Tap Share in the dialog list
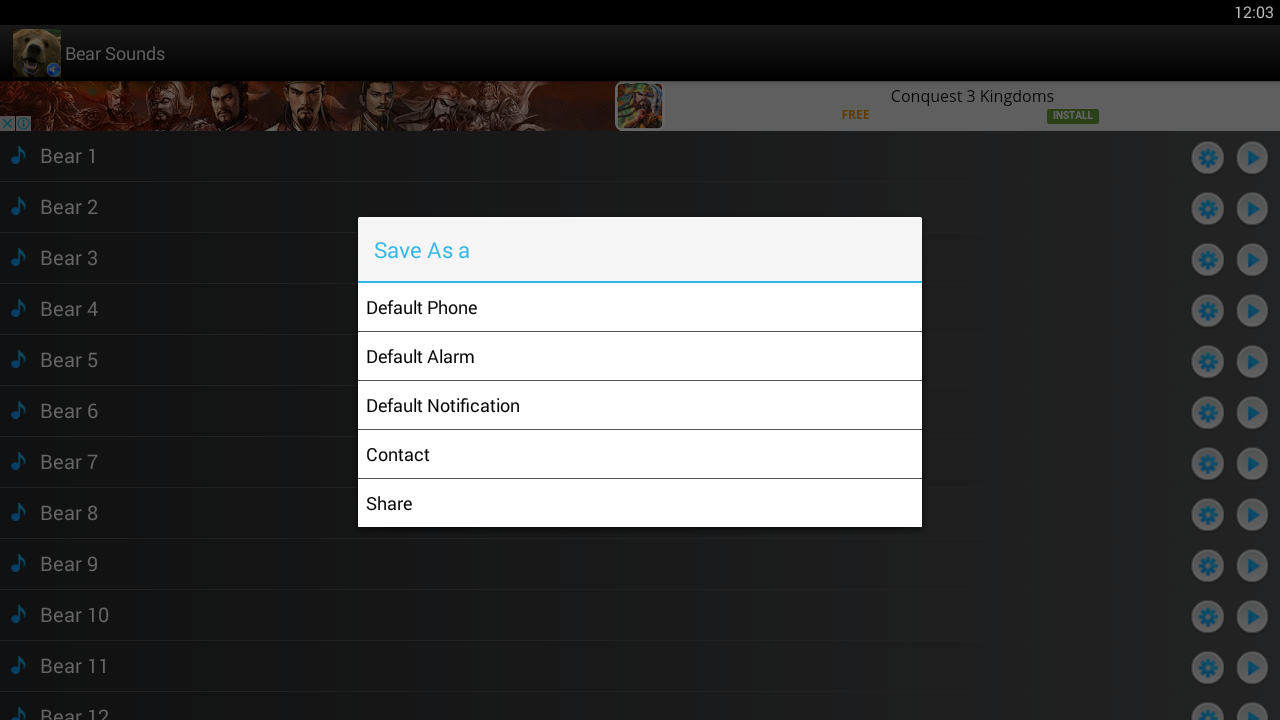This screenshot has width=1280, height=720. click(x=640, y=503)
